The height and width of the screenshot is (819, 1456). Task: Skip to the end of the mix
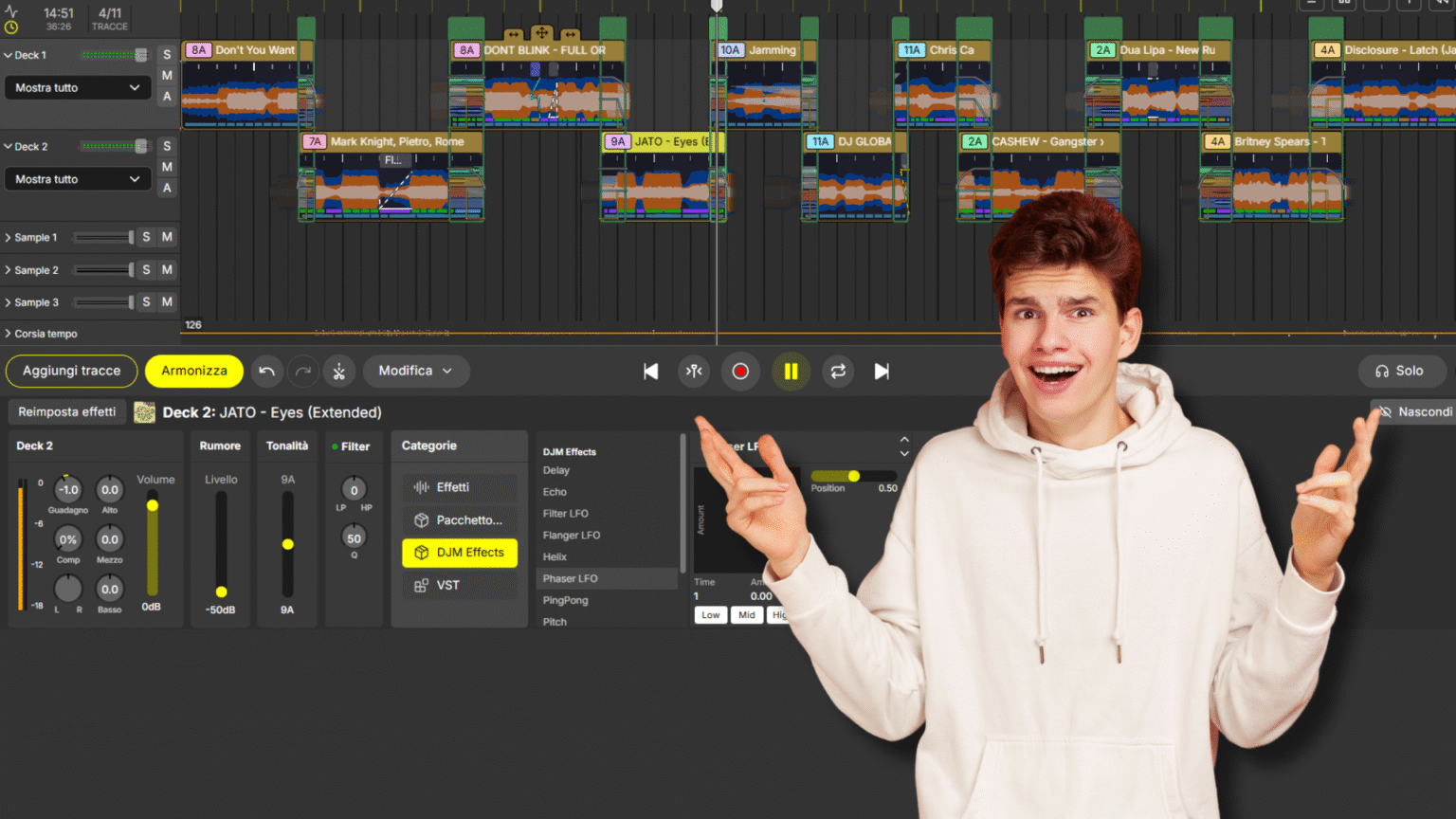point(882,372)
